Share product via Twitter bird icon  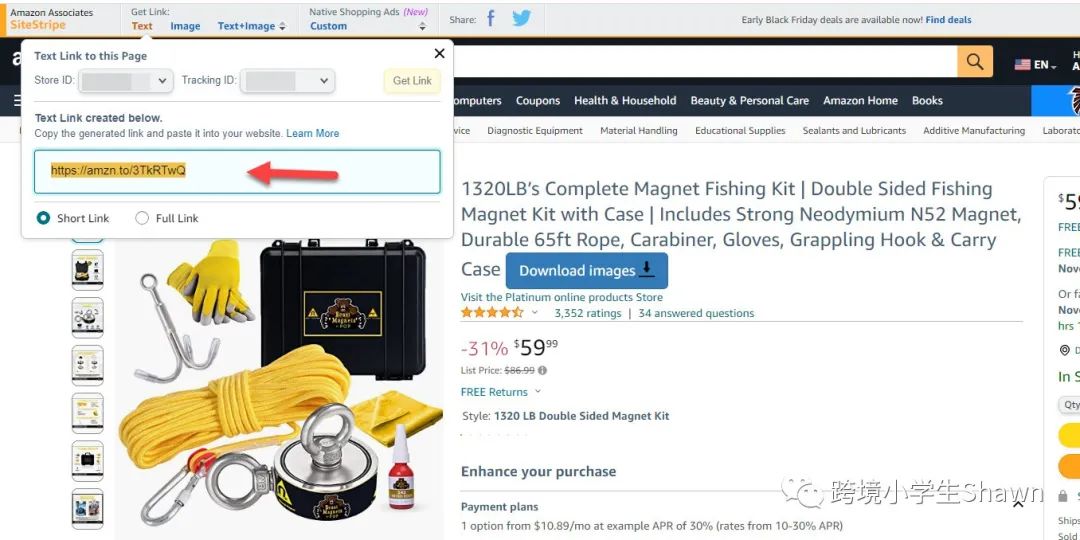(x=521, y=19)
